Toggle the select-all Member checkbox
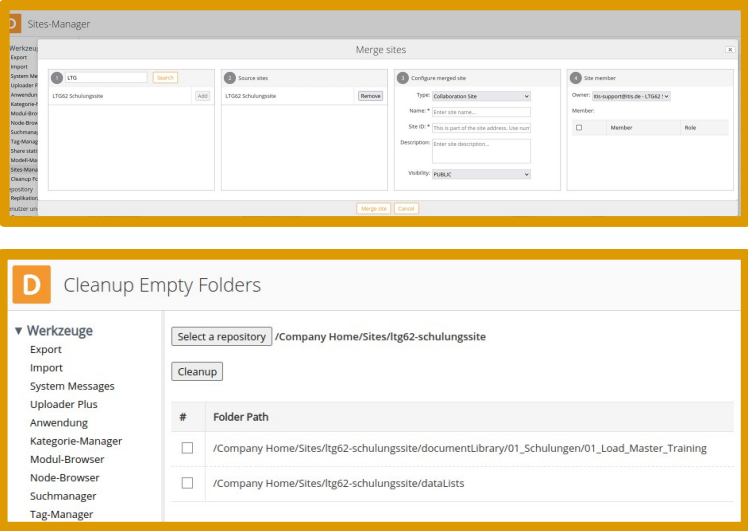 (579, 128)
